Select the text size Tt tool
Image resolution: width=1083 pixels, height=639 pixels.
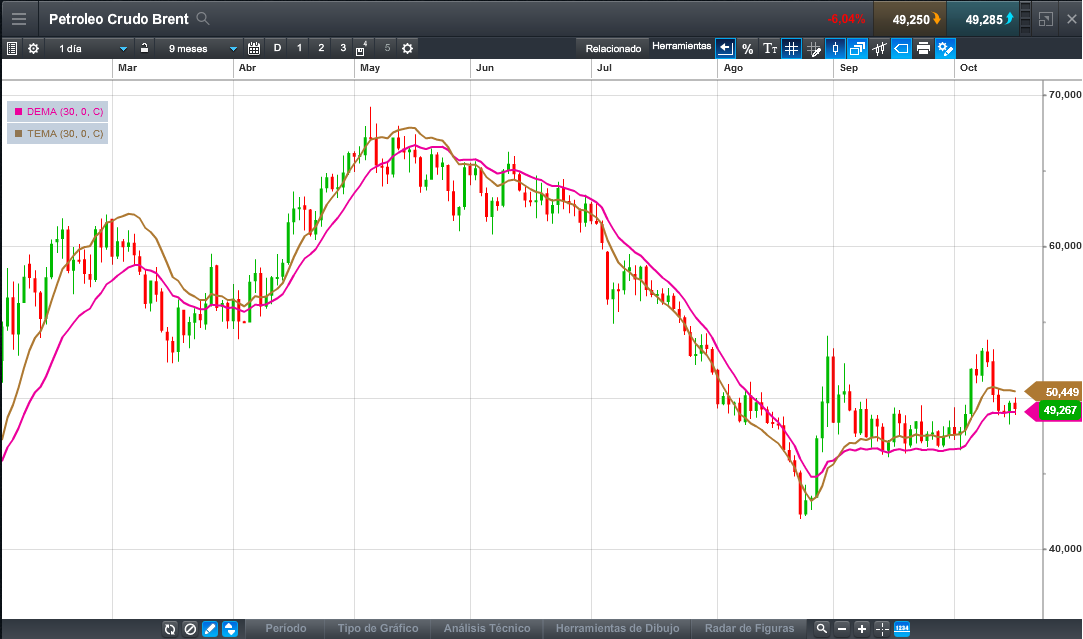coord(769,48)
